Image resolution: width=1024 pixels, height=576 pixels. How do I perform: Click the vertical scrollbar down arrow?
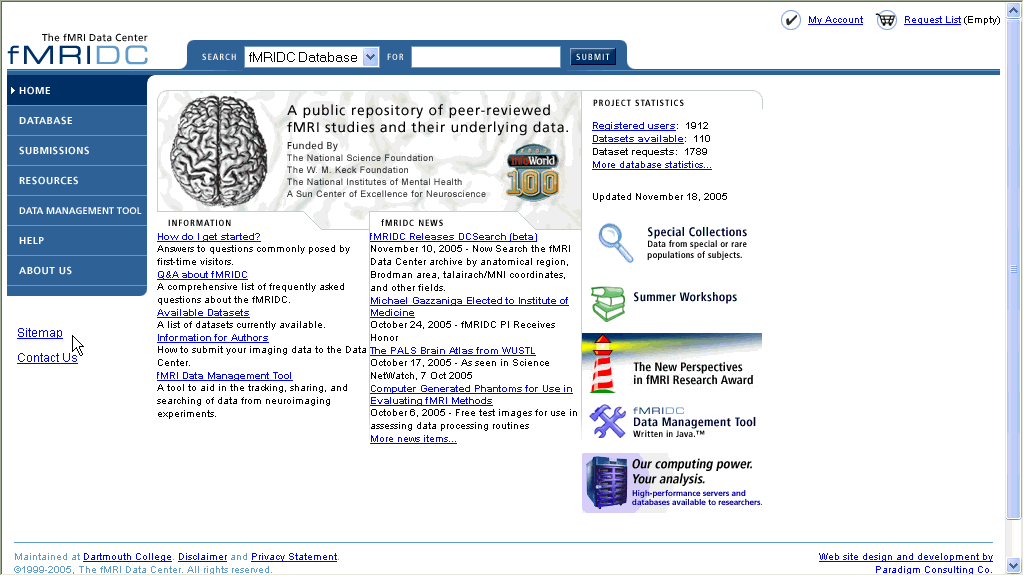1014,567
